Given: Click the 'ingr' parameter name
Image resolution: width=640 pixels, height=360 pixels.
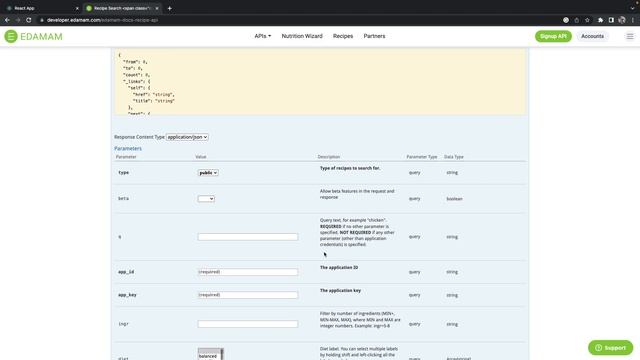Looking at the screenshot, I should pyautogui.click(x=123, y=324).
